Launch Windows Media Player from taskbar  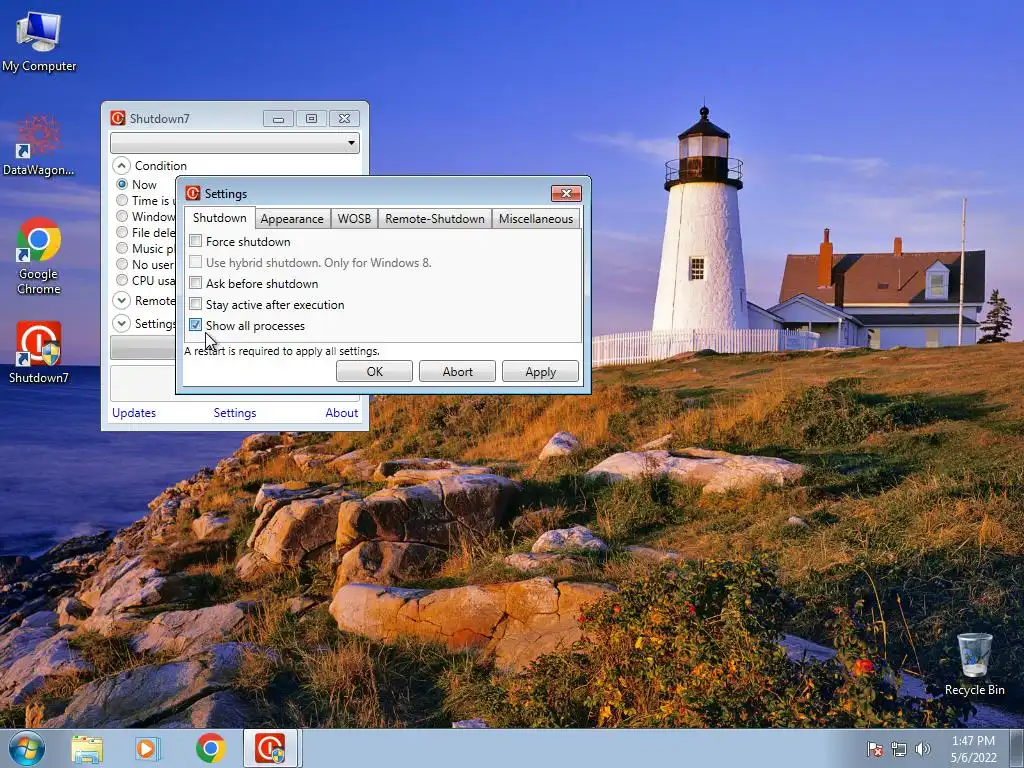point(148,748)
